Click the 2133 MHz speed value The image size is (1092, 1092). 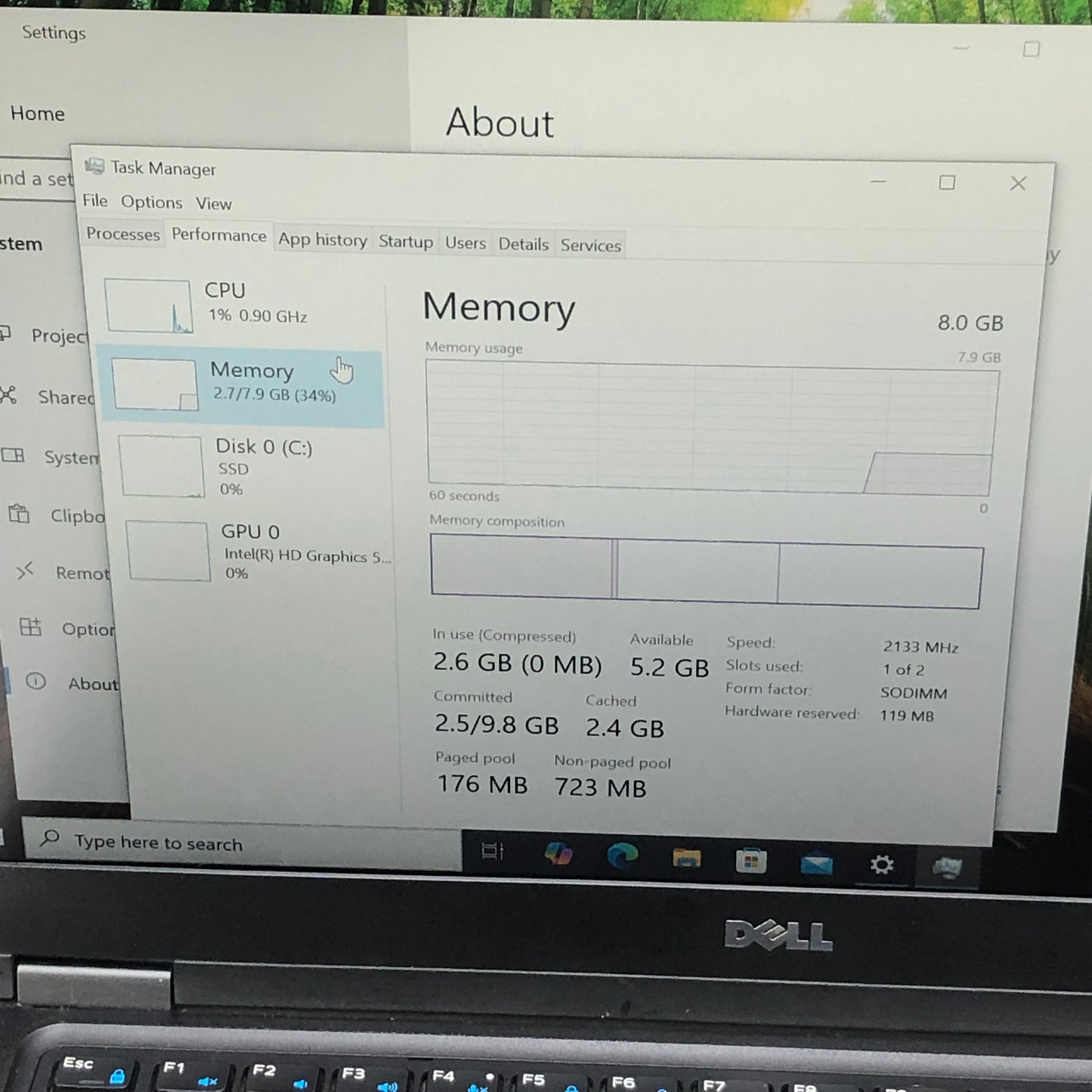920,647
